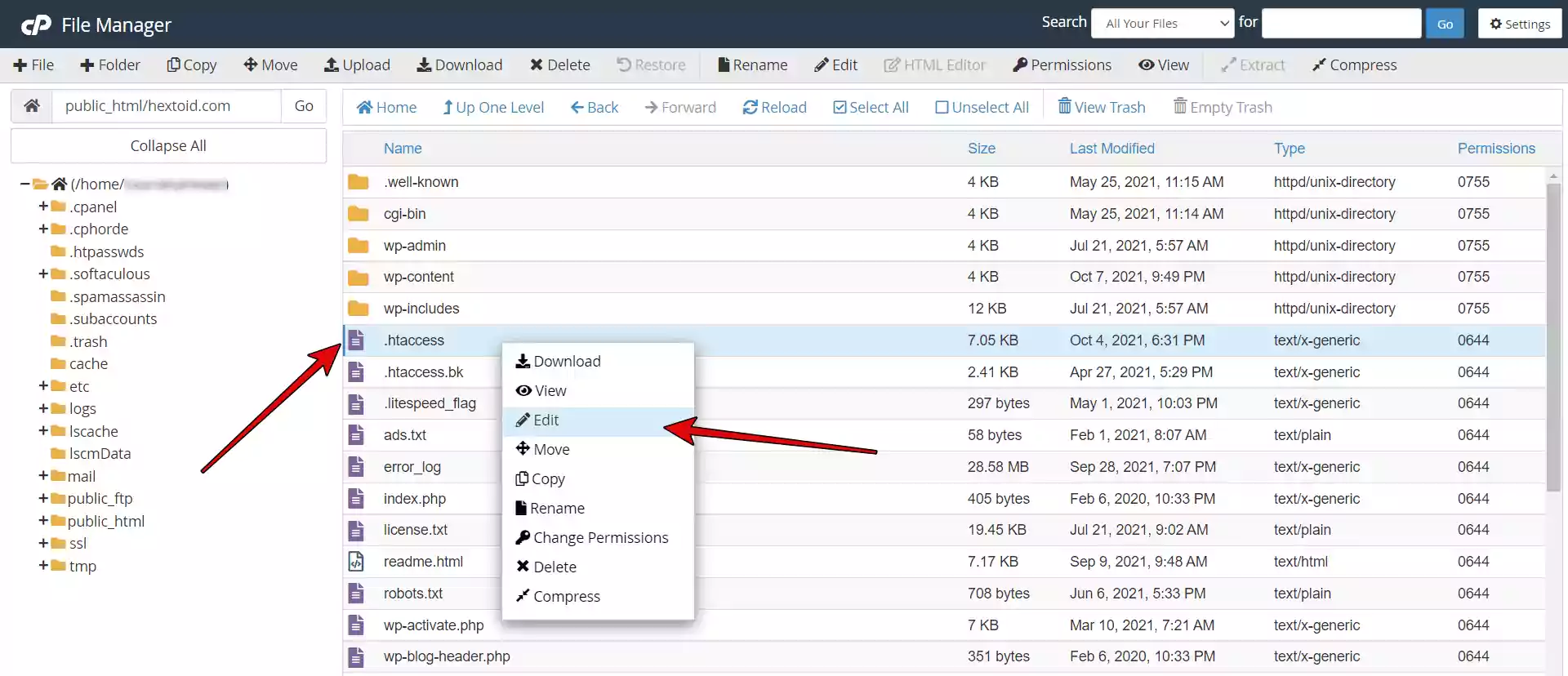Expand the .cphorde tree folder
Image resolution: width=1568 pixels, height=676 pixels.
pyautogui.click(x=43, y=229)
